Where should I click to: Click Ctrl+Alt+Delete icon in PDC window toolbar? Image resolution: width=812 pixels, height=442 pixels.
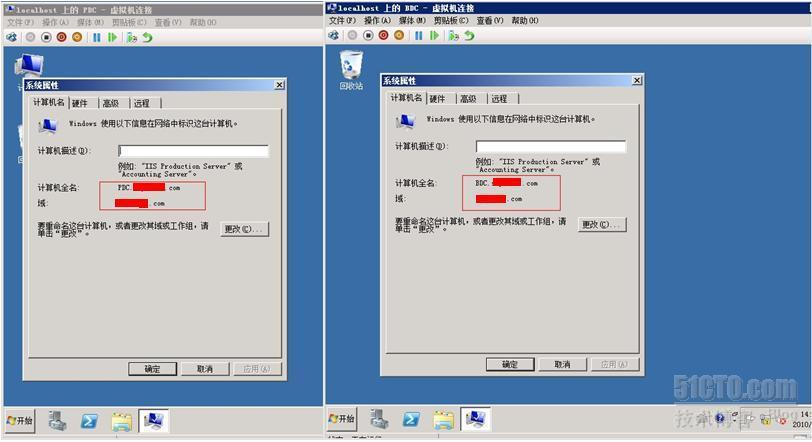(11, 37)
